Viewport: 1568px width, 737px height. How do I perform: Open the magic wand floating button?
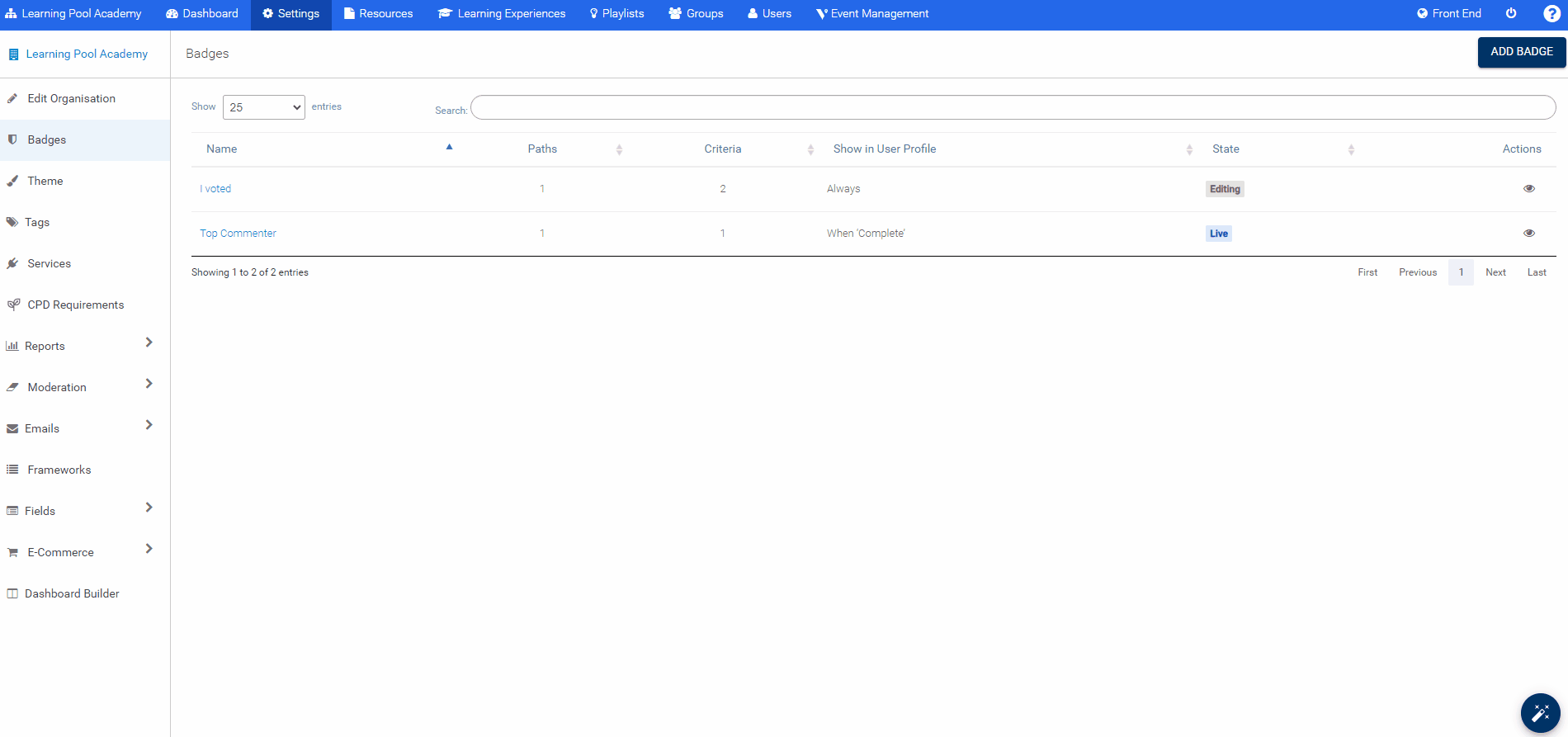(1540, 713)
